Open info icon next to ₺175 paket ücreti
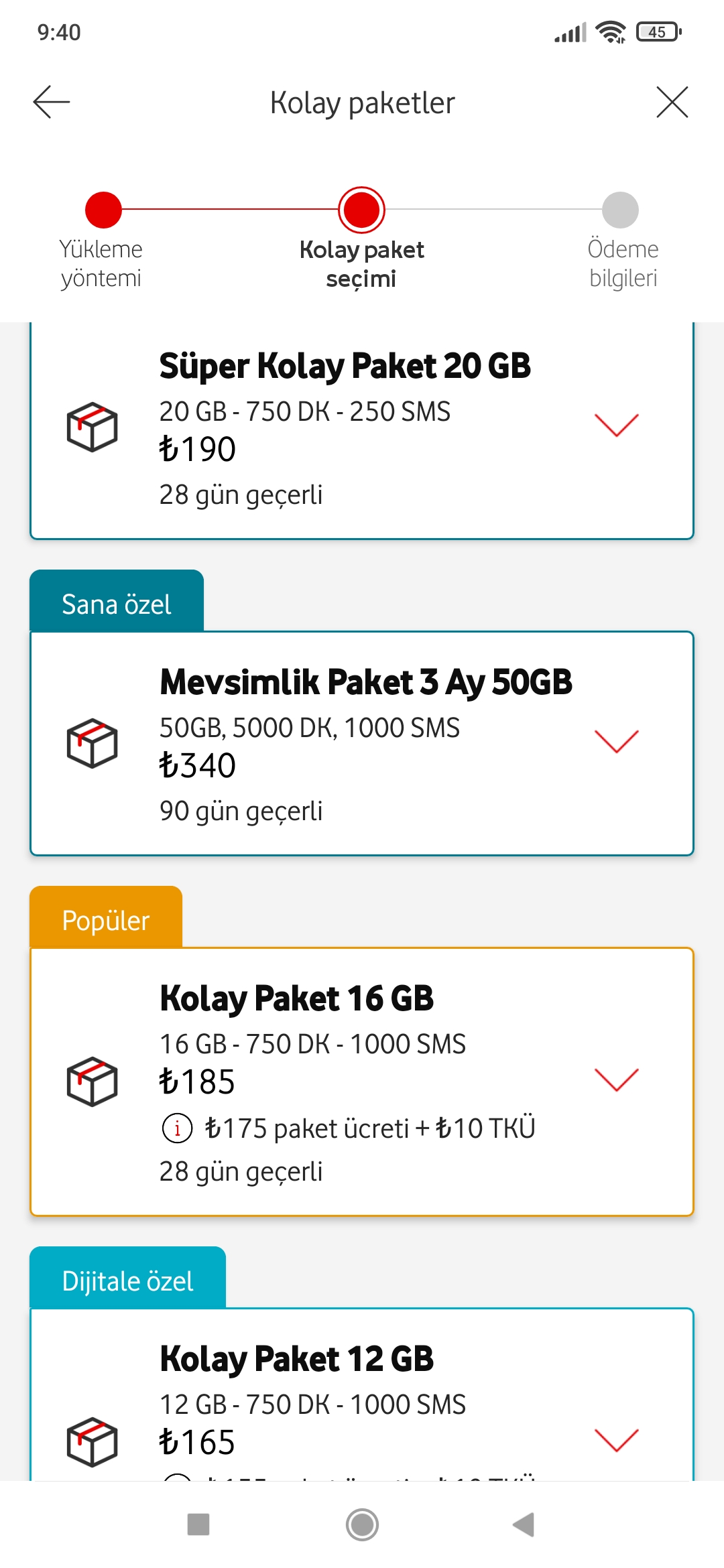The image size is (724, 1568). click(x=177, y=1128)
